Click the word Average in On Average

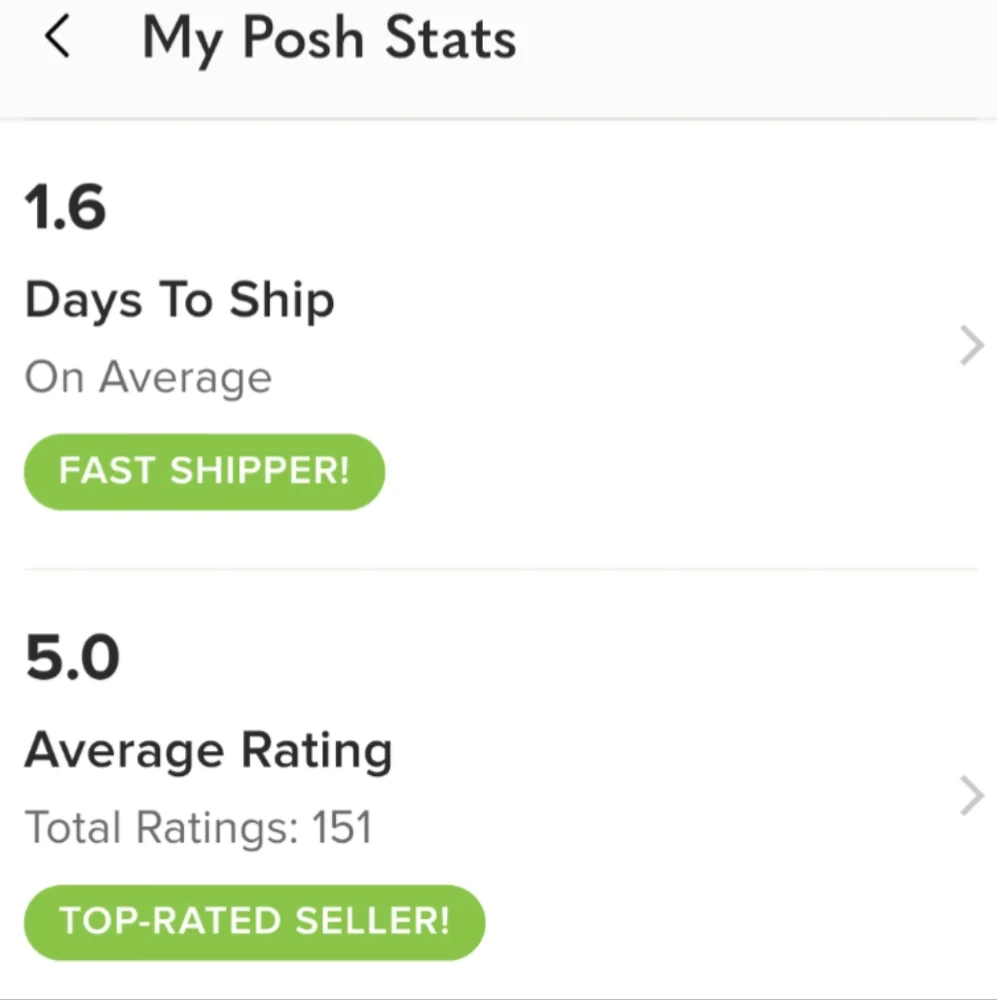click(x=185, y=378)
